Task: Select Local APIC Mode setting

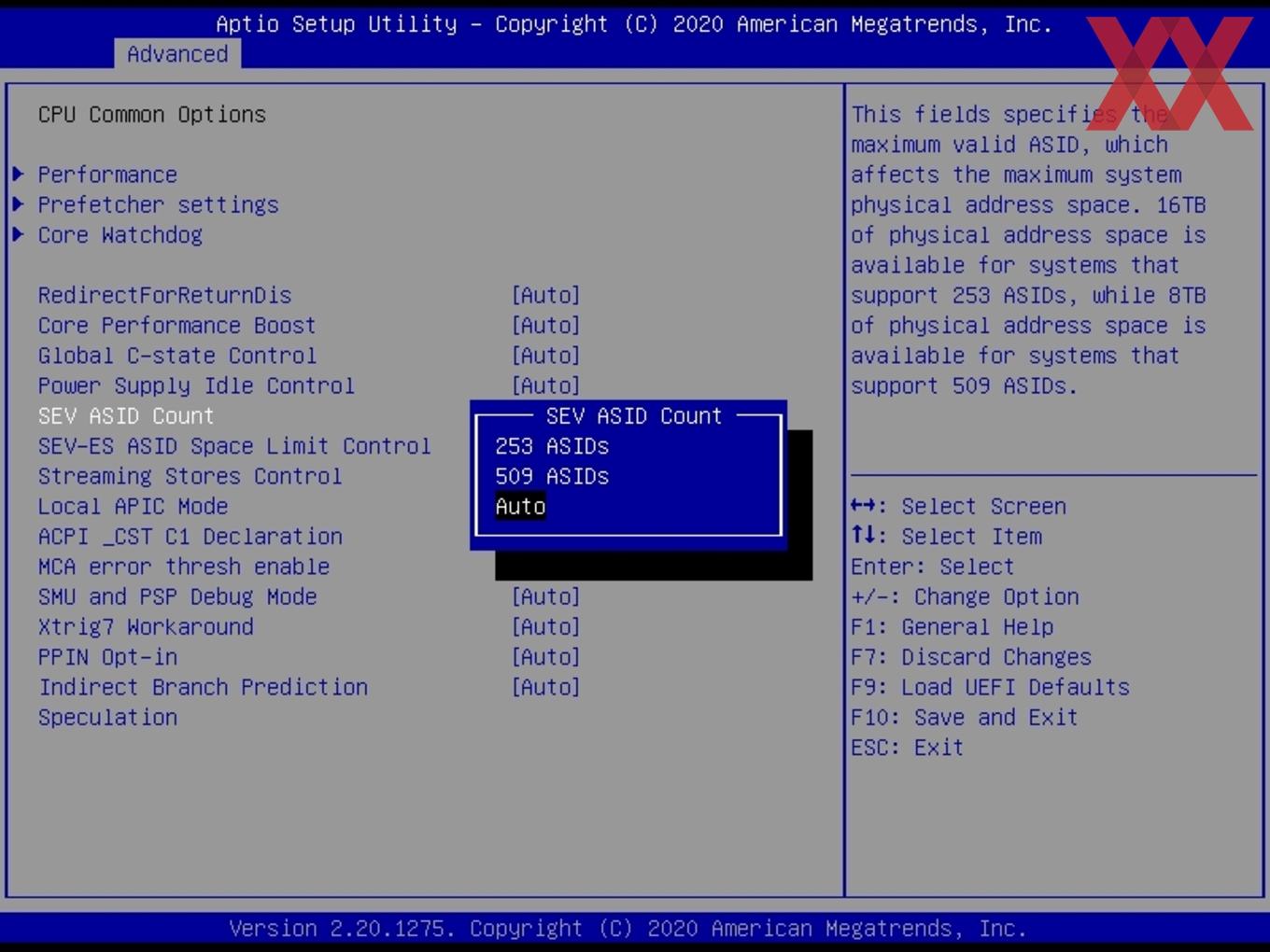Action: coord(133,506)
